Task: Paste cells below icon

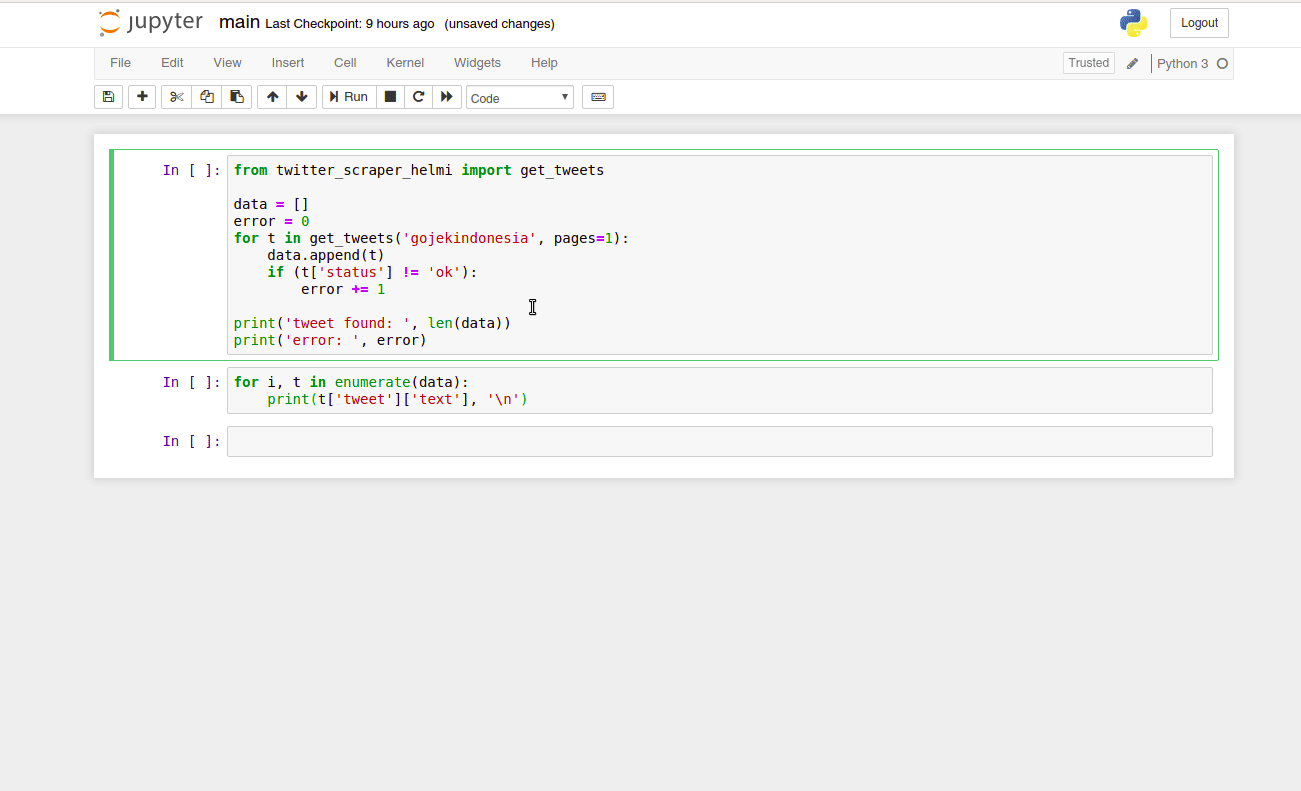Action: pos(236,97)
